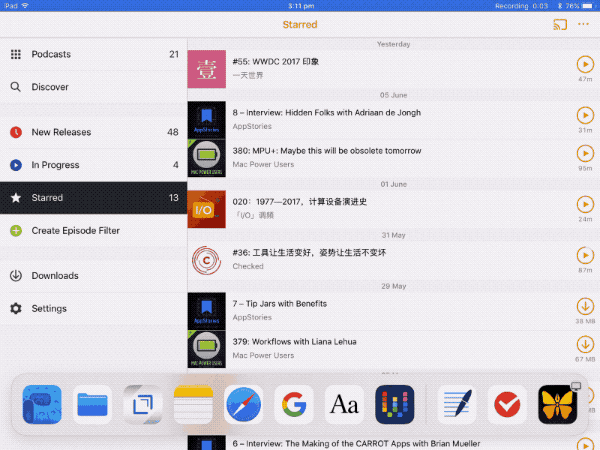Viewport: 600px width, 450px height.
Task: Play episode #55 WWDC 2017
Action: 585,64
